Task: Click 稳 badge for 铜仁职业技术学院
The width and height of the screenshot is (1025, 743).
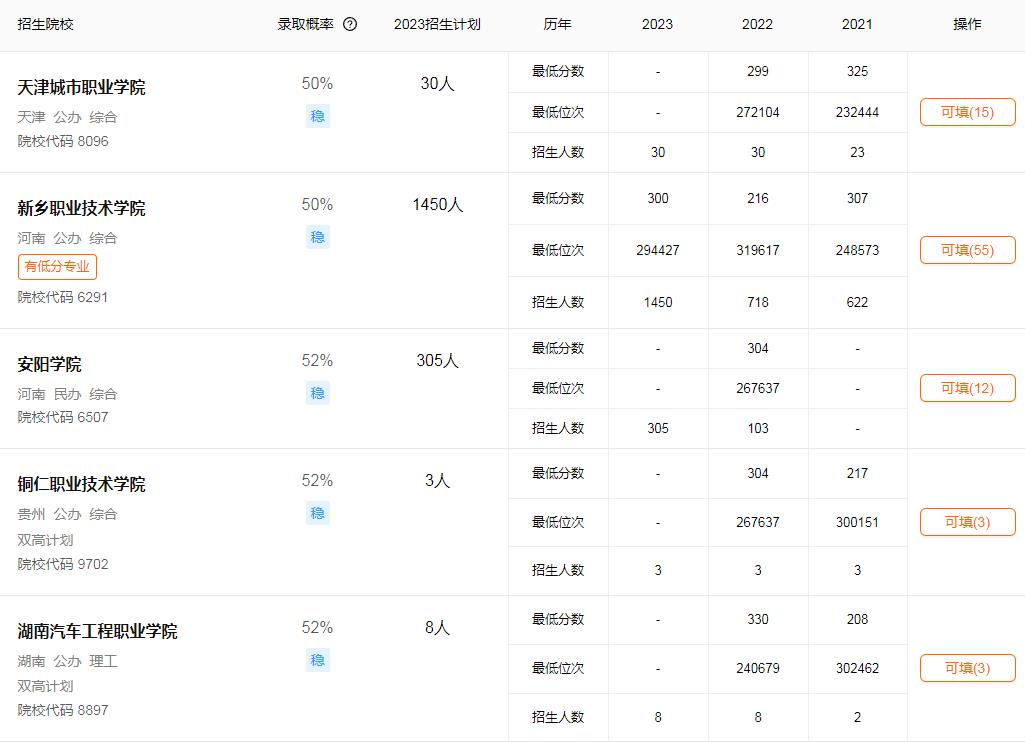Action: point(318,513)
